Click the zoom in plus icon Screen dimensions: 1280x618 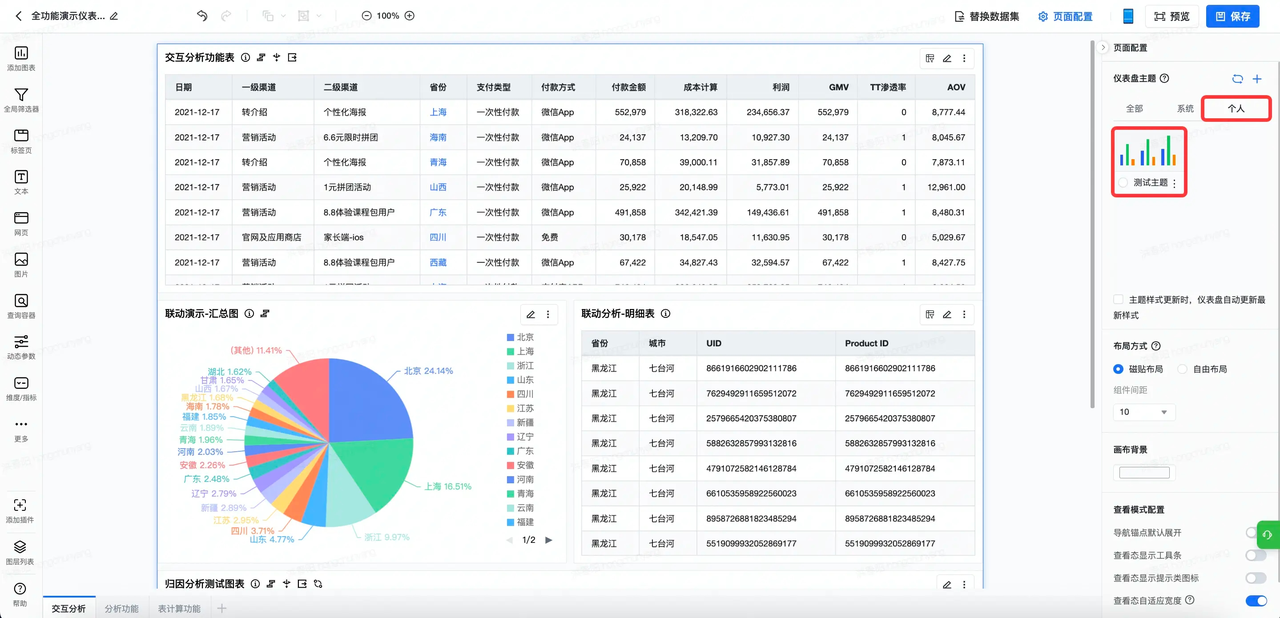(409, 16)
